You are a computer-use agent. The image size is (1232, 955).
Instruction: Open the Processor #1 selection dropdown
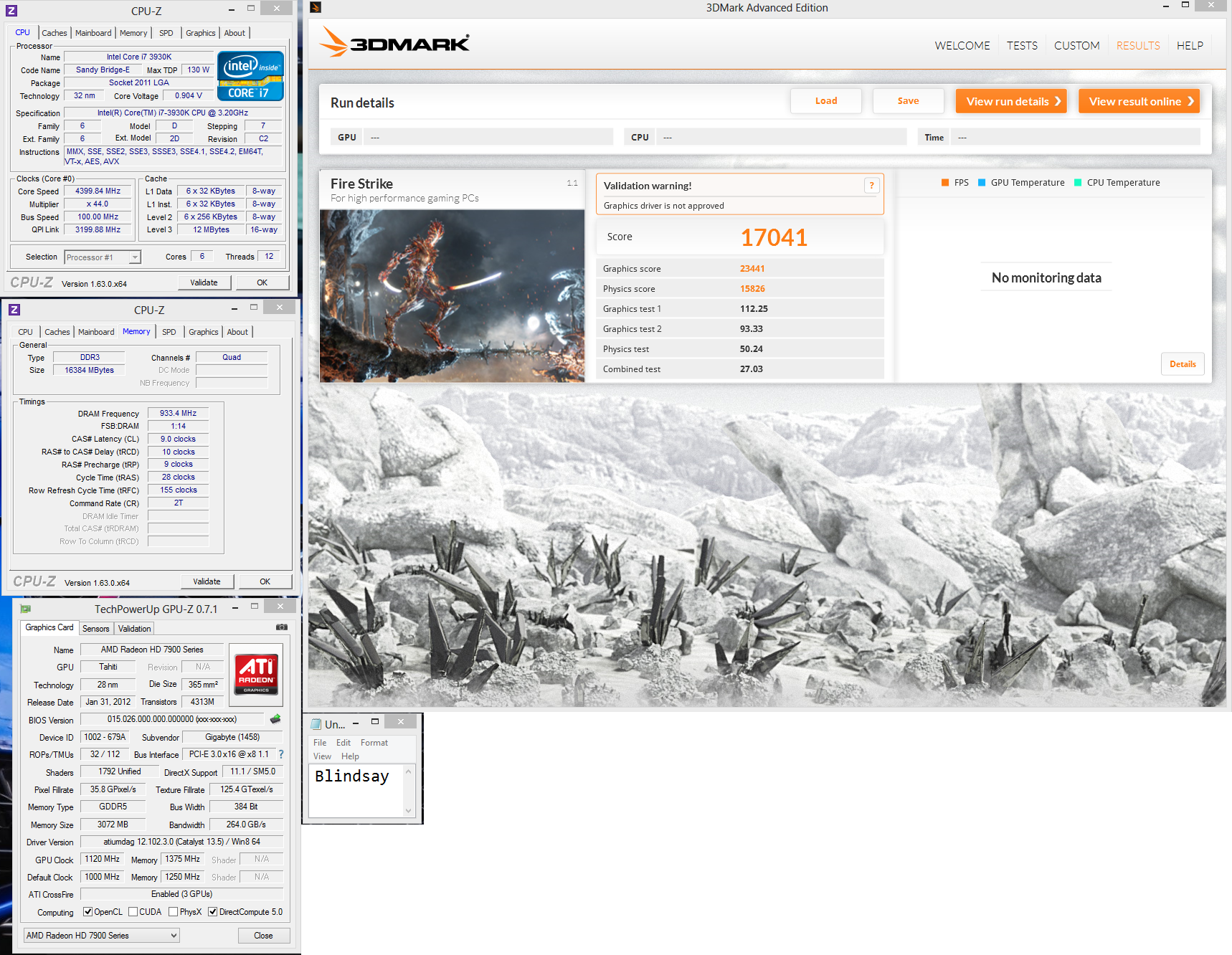103,257
